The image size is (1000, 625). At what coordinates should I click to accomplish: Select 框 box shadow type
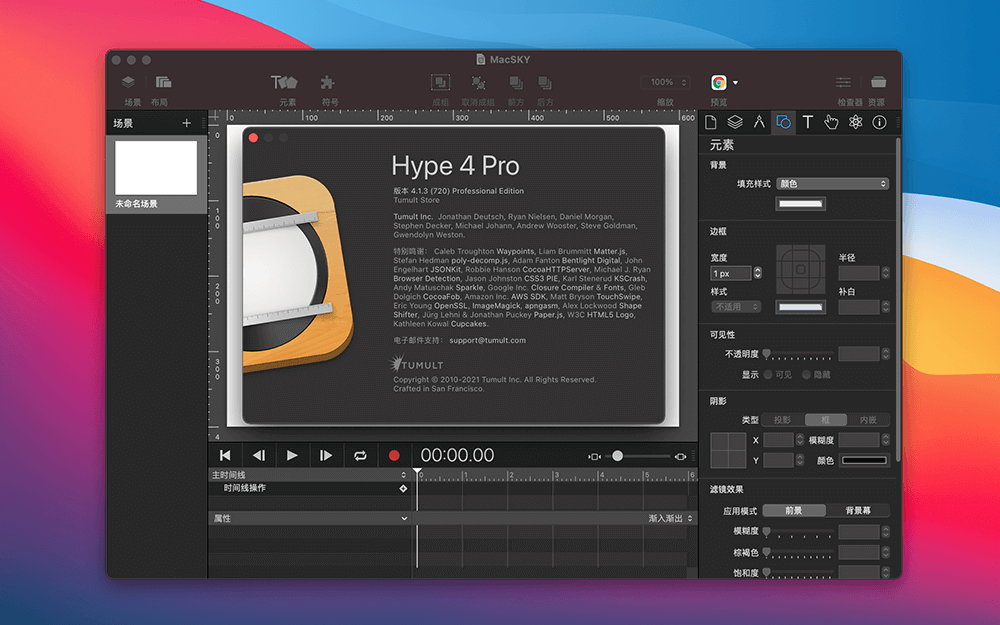point(825,420)
